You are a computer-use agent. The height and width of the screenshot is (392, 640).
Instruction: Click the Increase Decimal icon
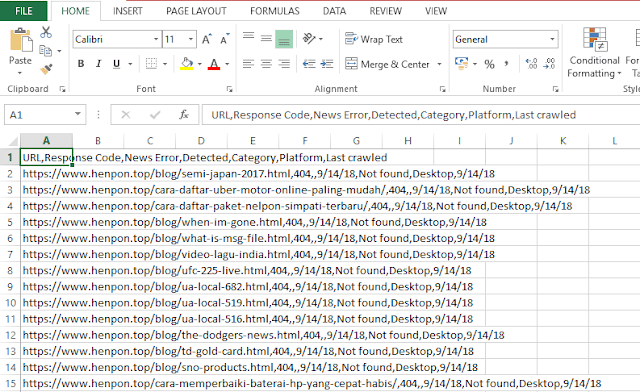pos(531,64)
